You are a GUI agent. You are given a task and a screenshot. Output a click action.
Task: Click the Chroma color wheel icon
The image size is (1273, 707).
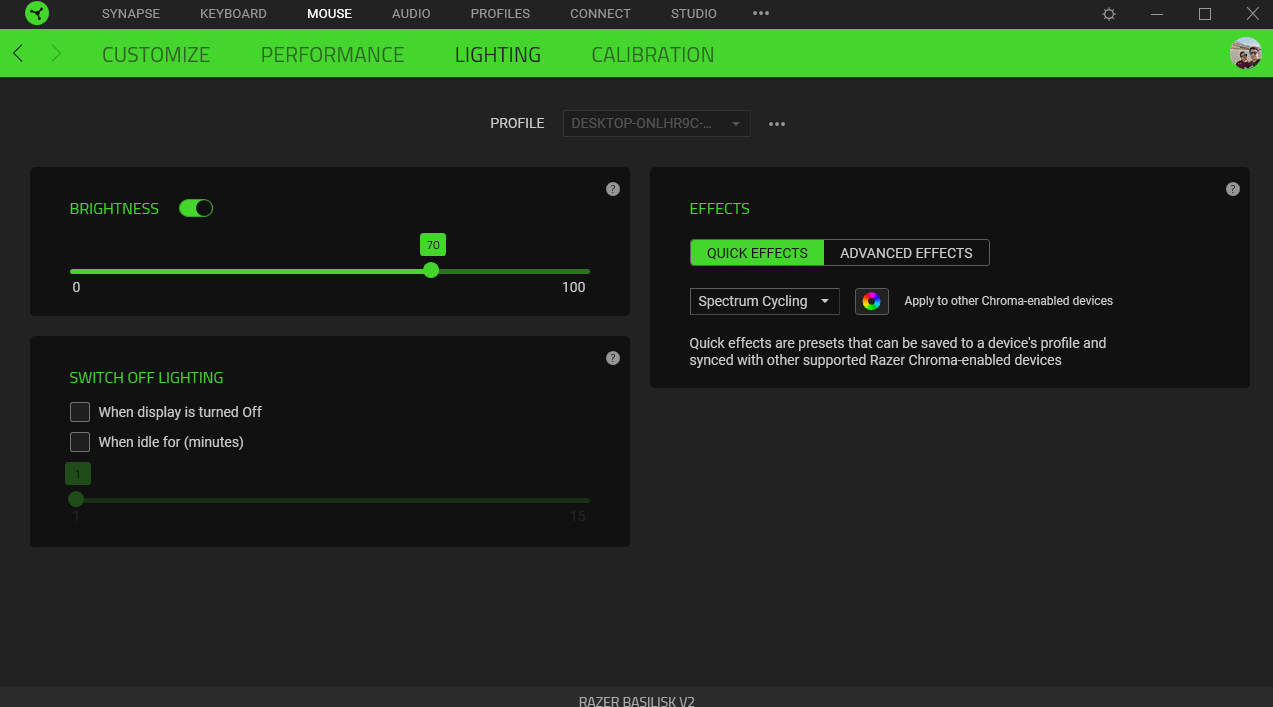[871, 301]
